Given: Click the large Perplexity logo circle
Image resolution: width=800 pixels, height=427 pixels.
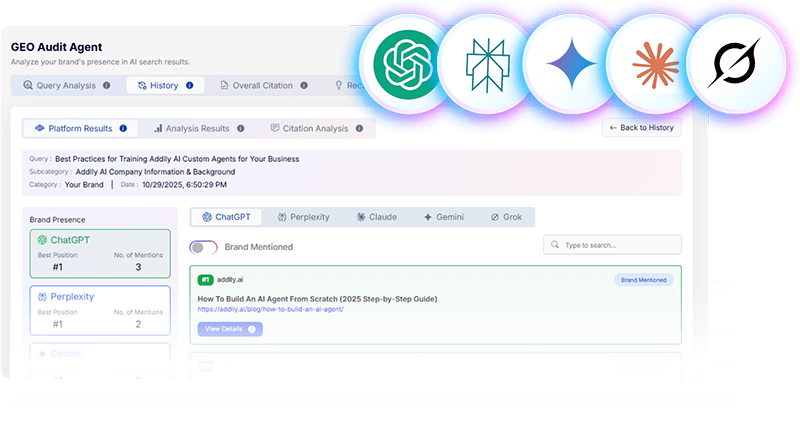Looking at the screenshot, I should [x=487, y=64].
